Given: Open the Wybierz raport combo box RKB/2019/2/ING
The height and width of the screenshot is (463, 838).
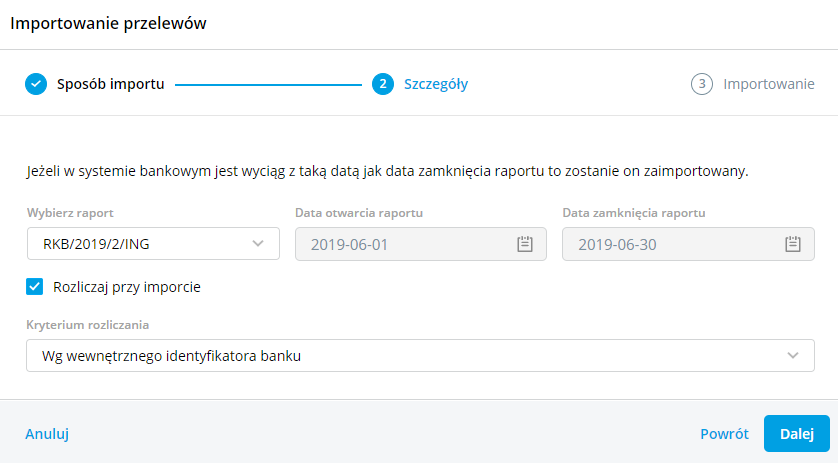Looking at the screenshot, I should pos(140,244).
